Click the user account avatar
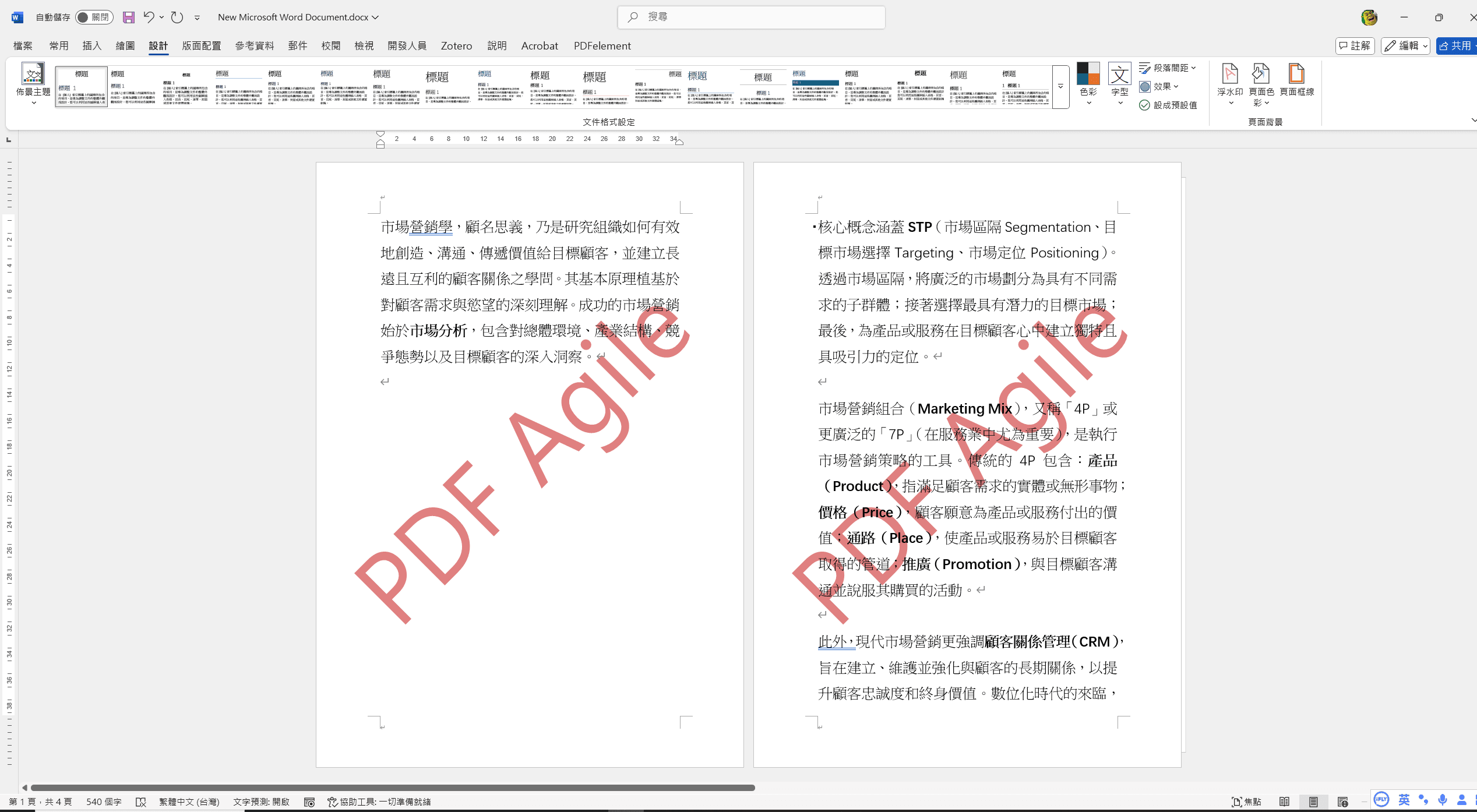 (1369, 17)
